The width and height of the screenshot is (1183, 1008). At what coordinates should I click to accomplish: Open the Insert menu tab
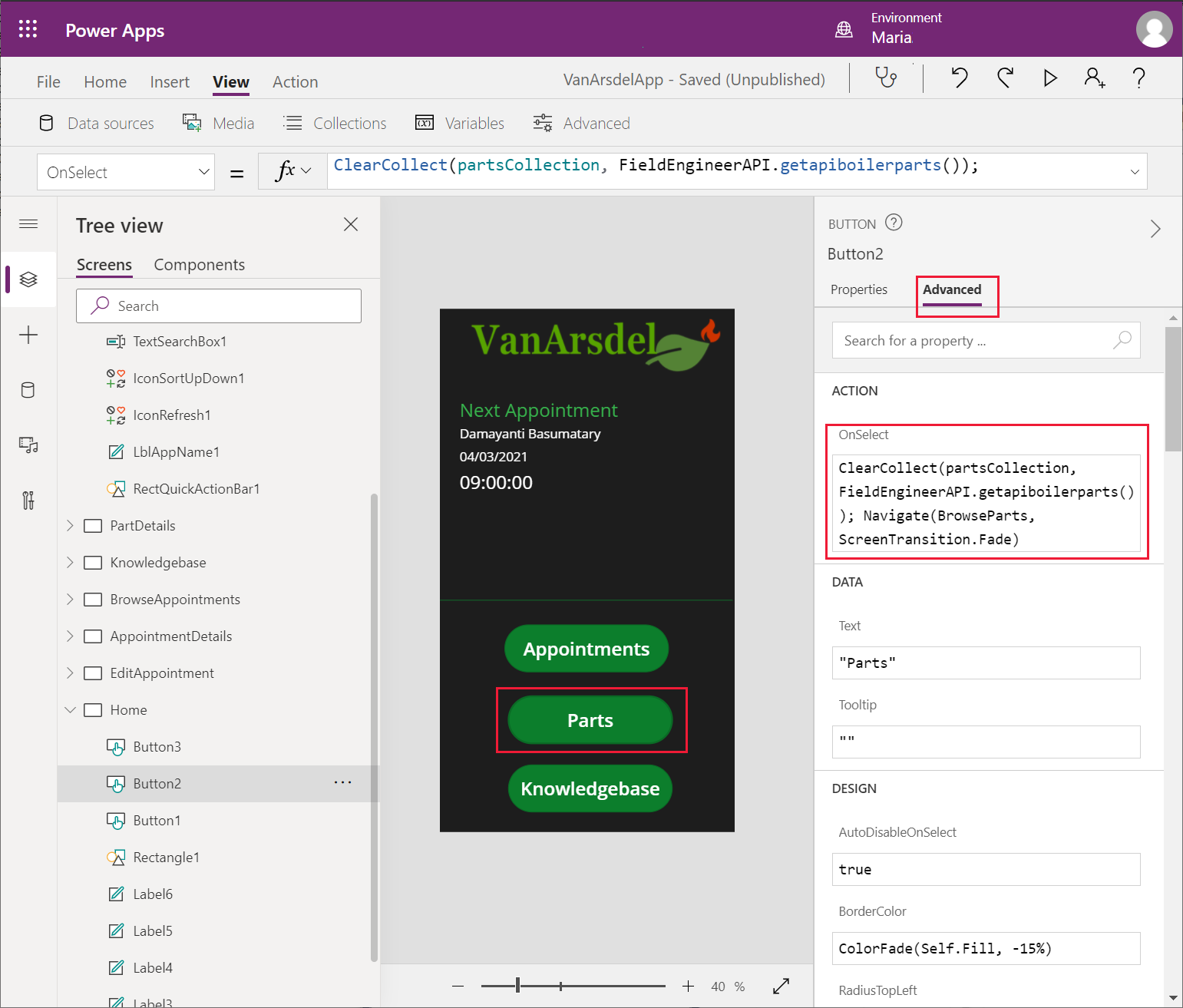click(170, 81)
